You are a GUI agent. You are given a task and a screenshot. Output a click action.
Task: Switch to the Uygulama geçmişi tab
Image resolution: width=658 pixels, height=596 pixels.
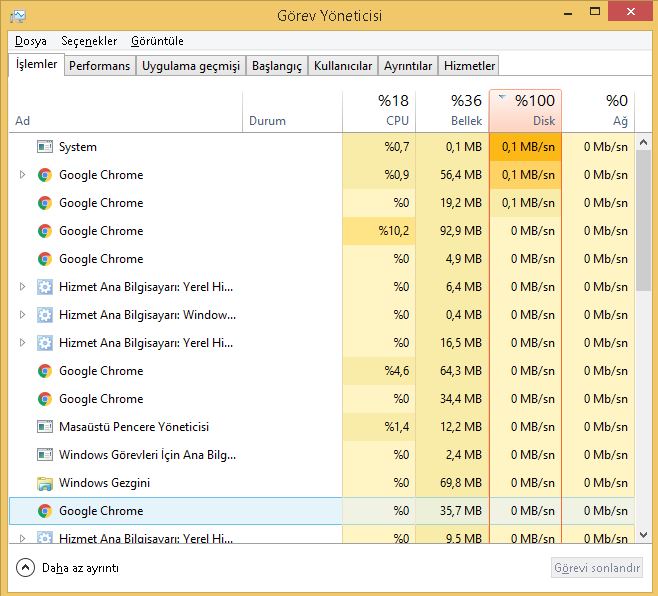pos(191,66)
